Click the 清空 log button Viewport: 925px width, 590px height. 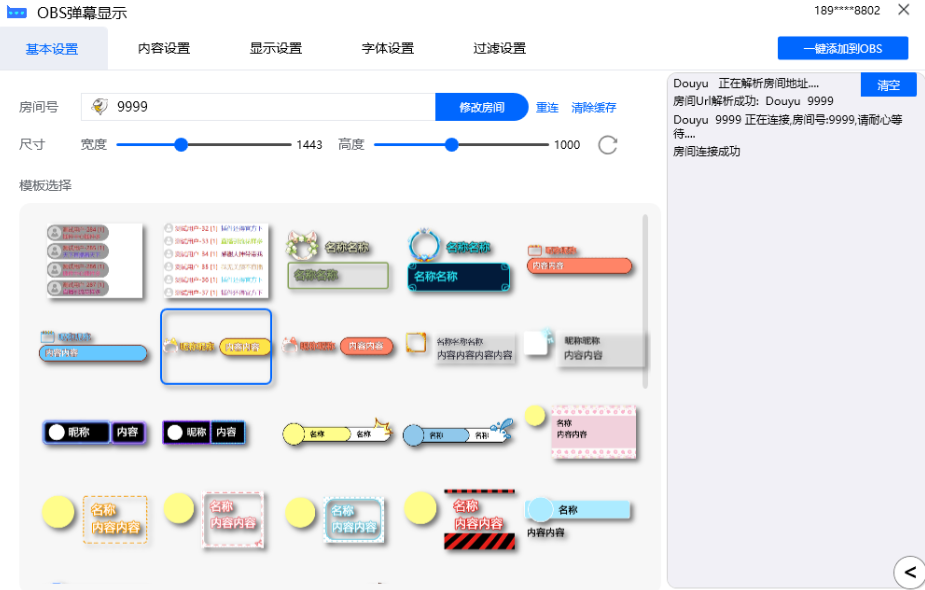pyautogui.click(x=888, y=85)
